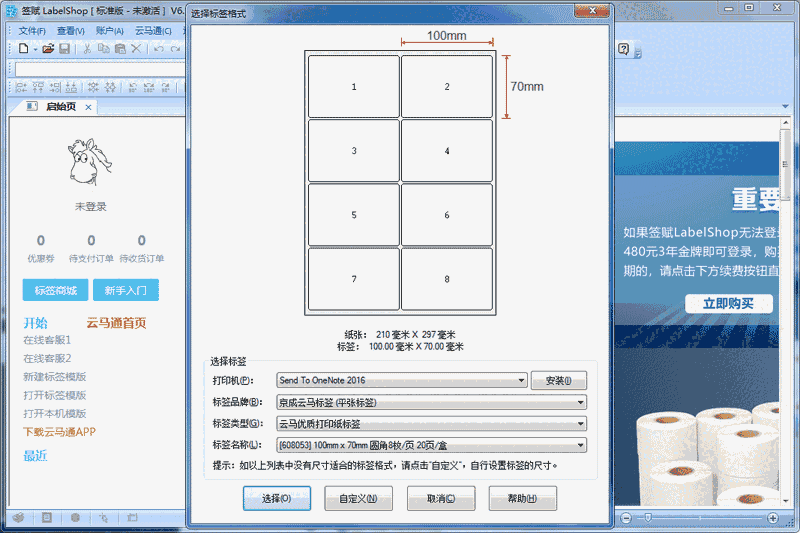Click the Paste clipboard toolbar icon
800x533 pixels.
(x=120, y=48)
